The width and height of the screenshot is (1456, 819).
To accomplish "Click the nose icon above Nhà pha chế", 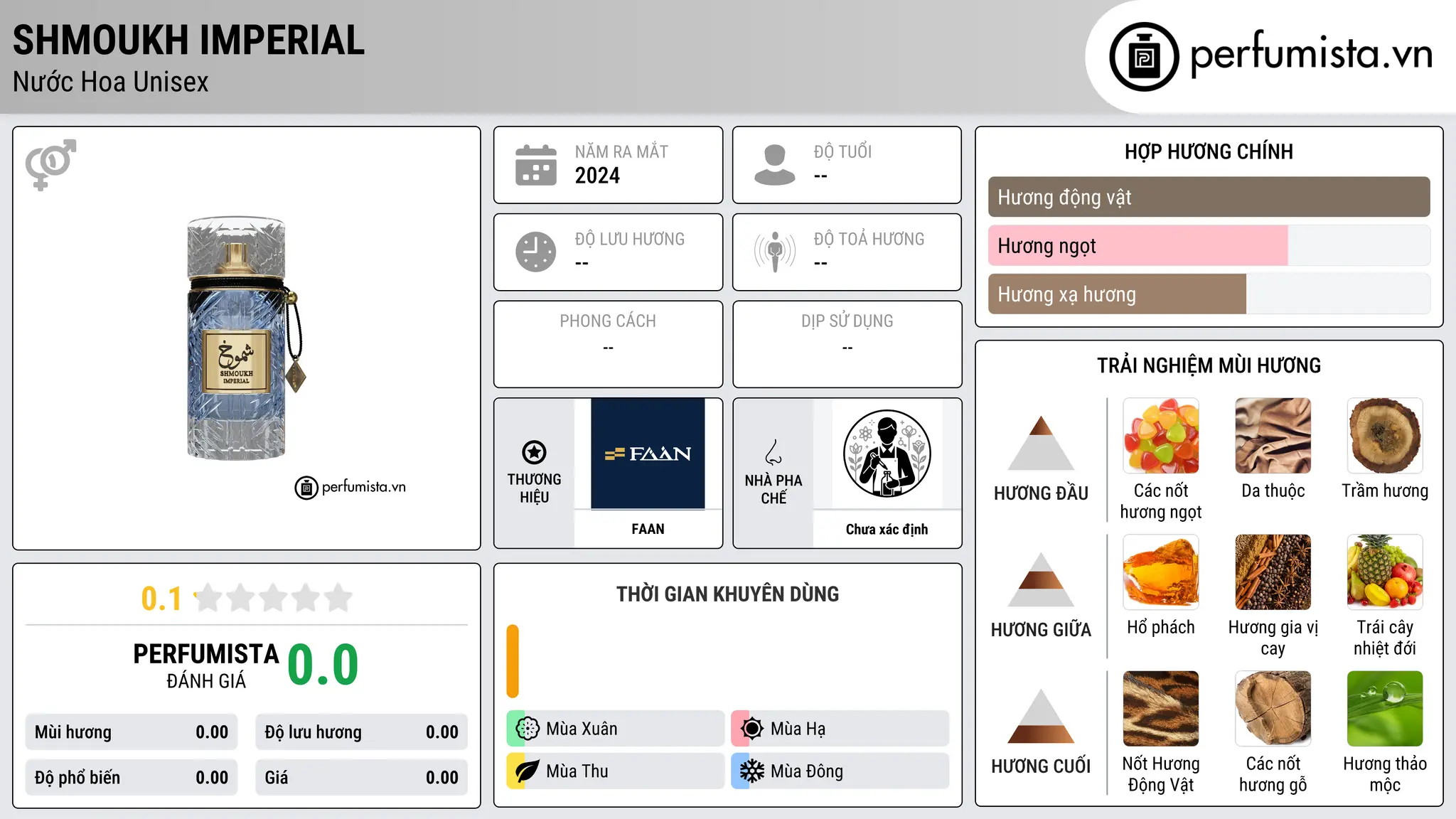I will [773, 452].
